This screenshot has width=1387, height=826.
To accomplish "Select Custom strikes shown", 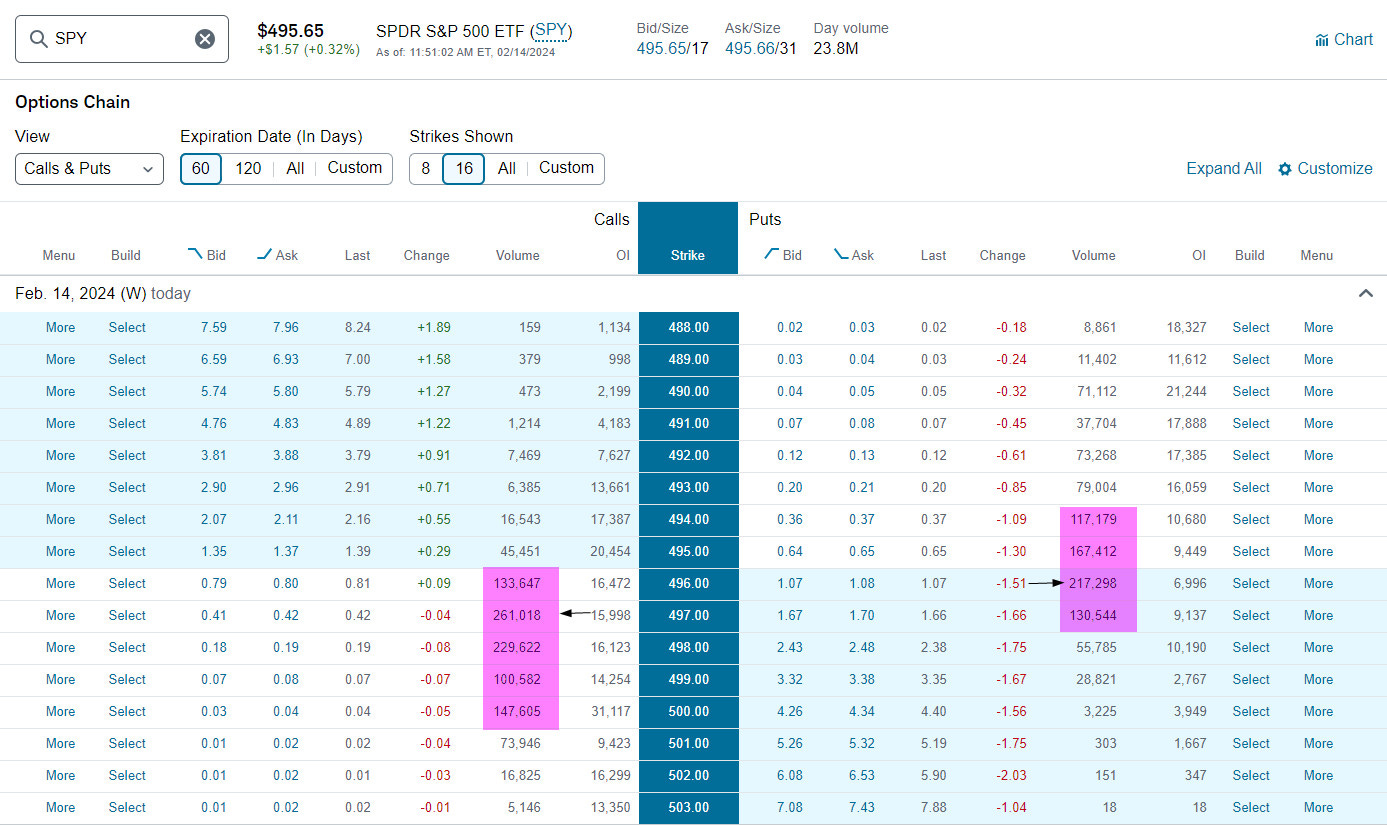I will [x=566, y=168].
